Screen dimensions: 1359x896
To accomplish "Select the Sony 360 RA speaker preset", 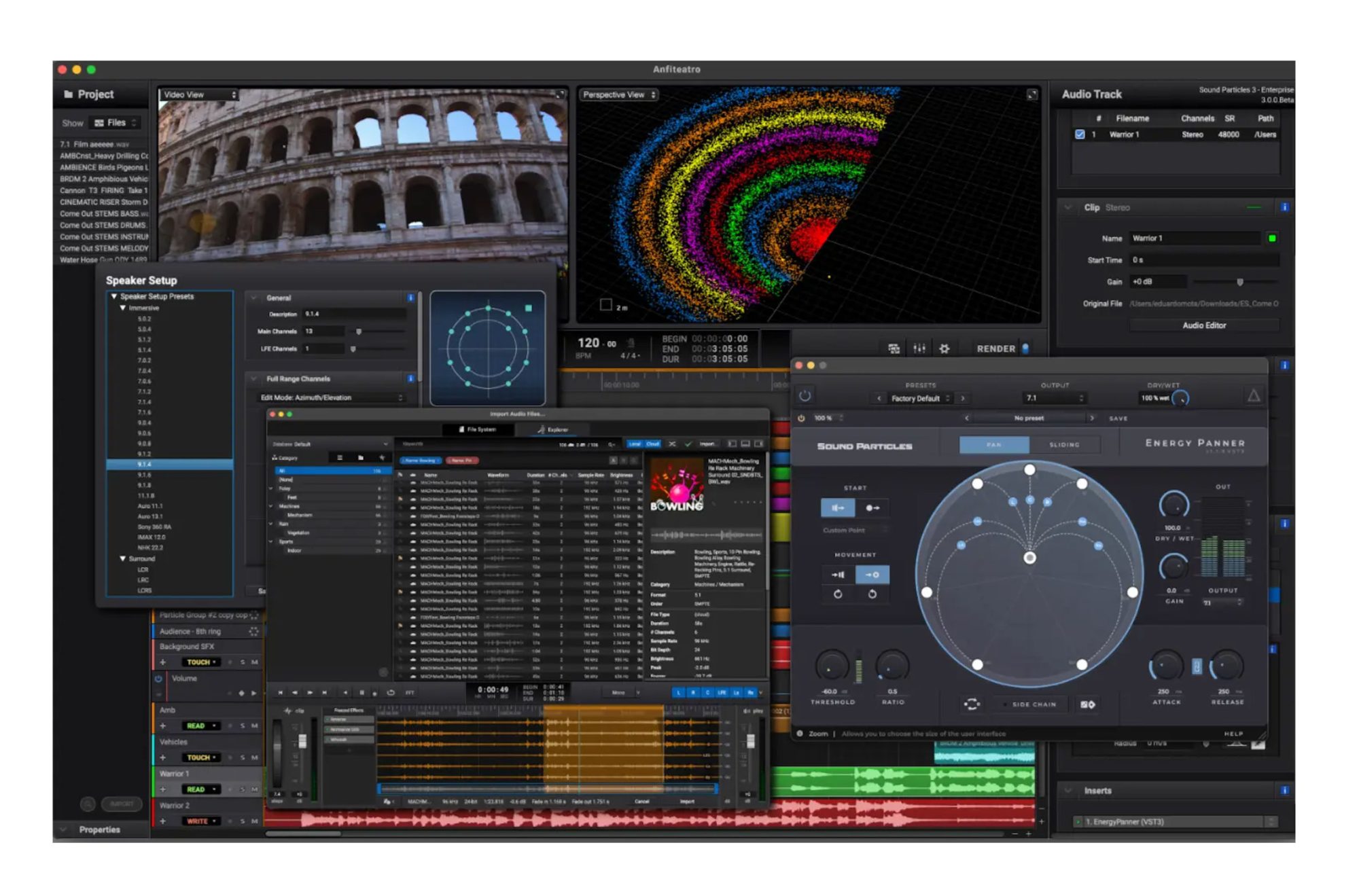I will [x=154, y=527].
